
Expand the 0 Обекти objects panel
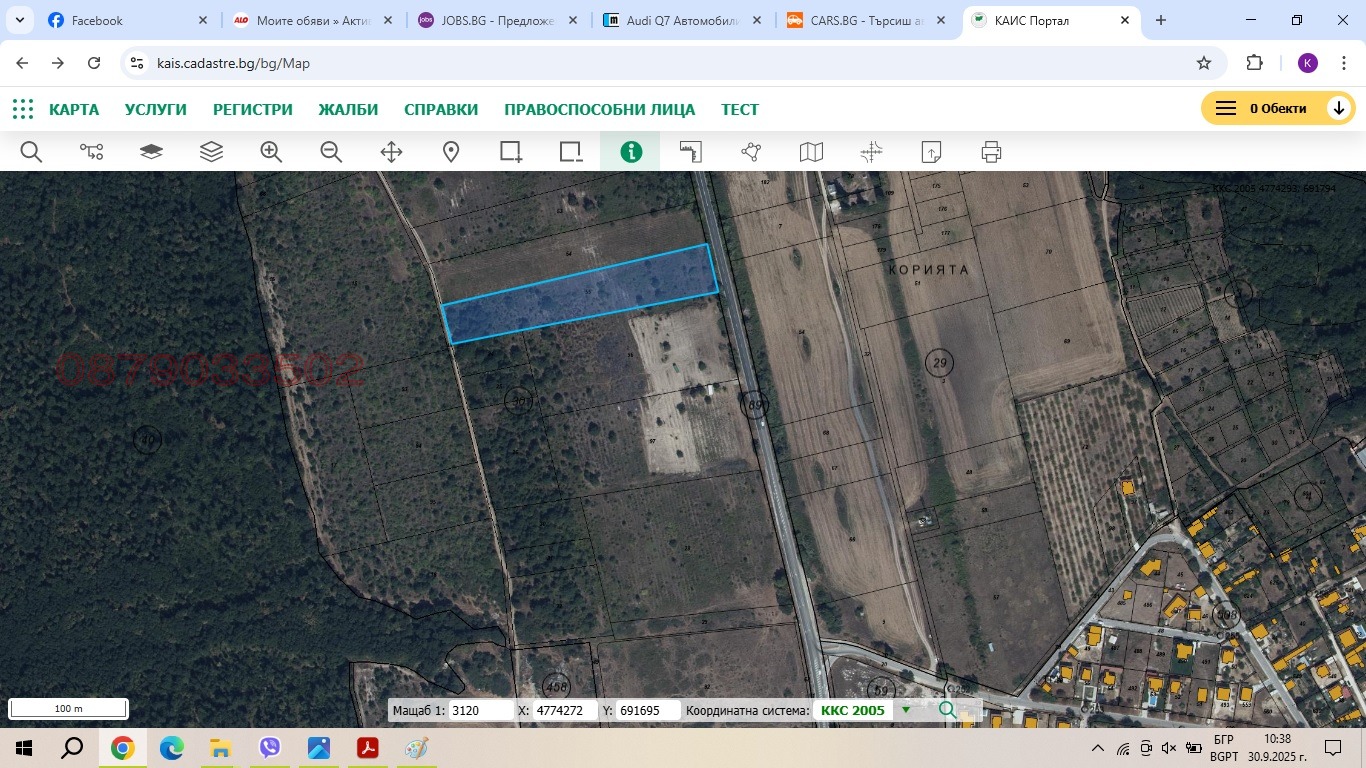pos(1339,107)
